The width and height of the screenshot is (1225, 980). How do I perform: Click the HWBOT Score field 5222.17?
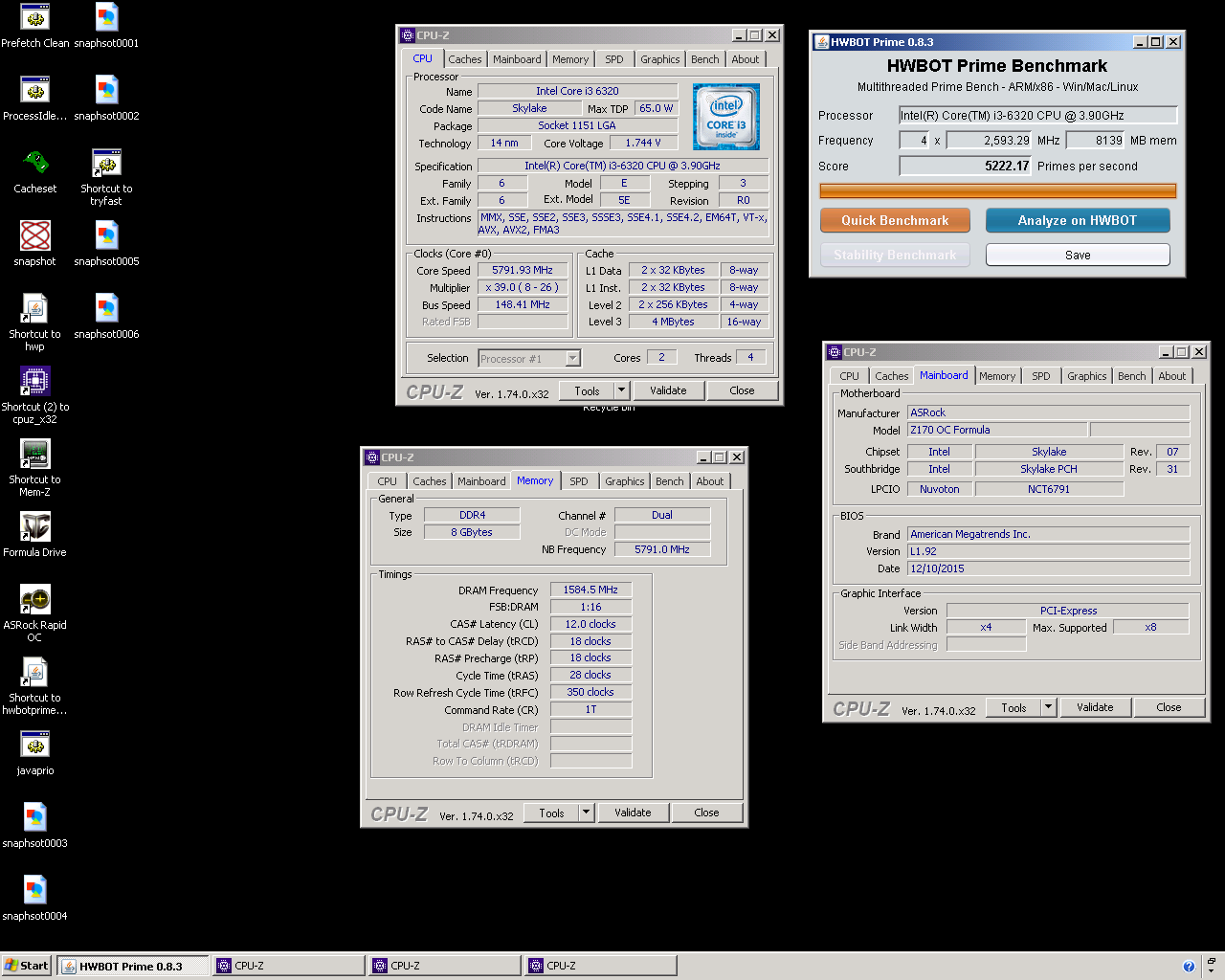coord(966,166)
